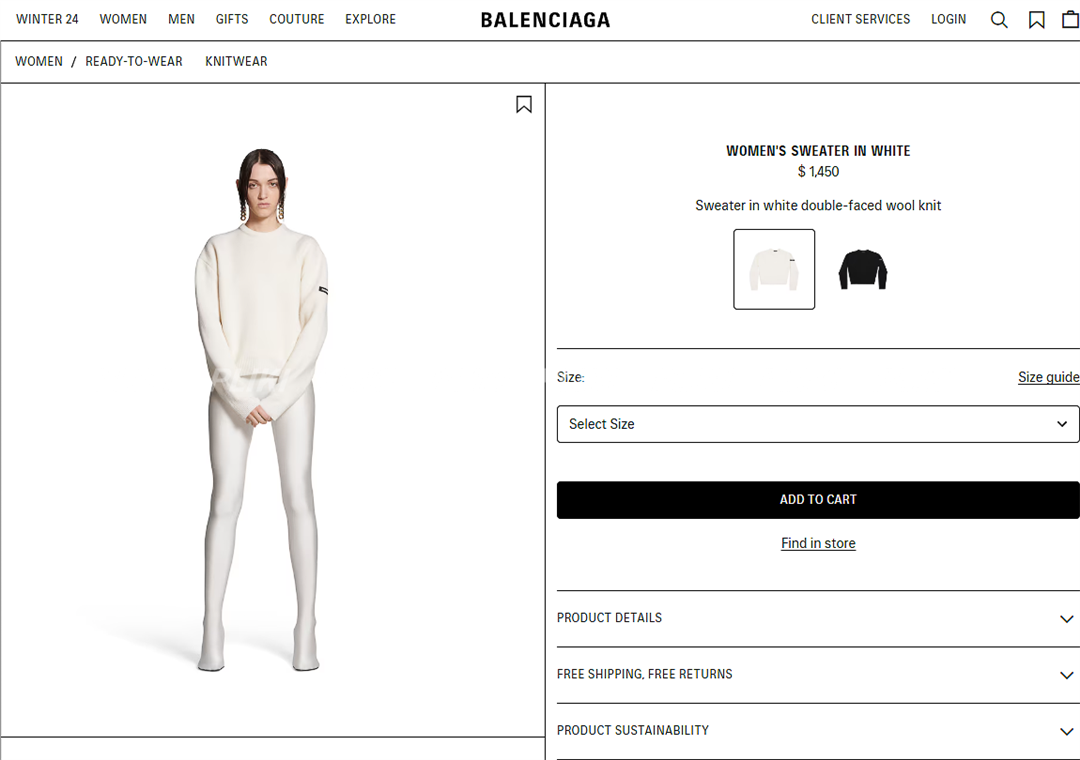The width and height of the screenshot is (1080, 760).
Task: Open the Winter 24 menu
Action: [48, 19]
